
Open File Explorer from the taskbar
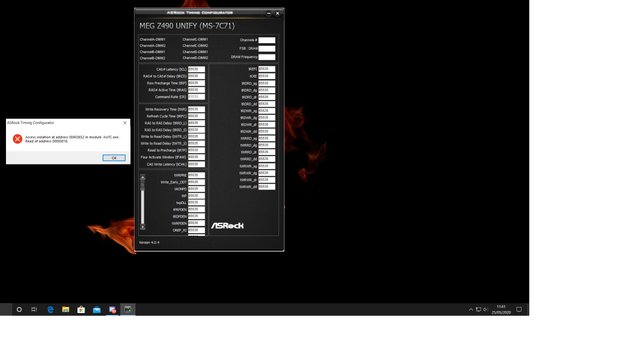click(x=65, y=309)
